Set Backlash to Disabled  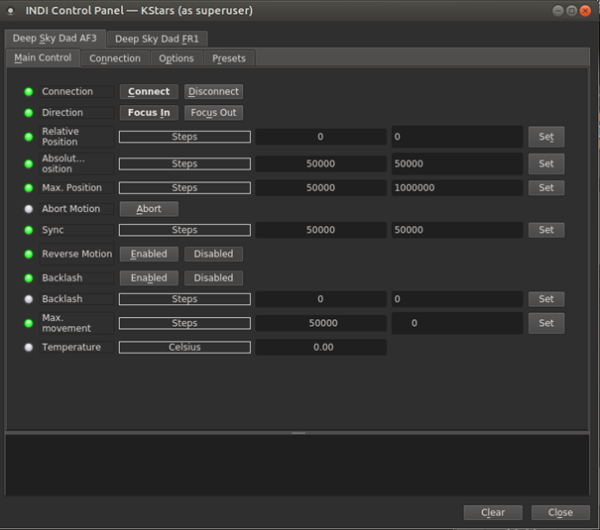click(213, 278)
